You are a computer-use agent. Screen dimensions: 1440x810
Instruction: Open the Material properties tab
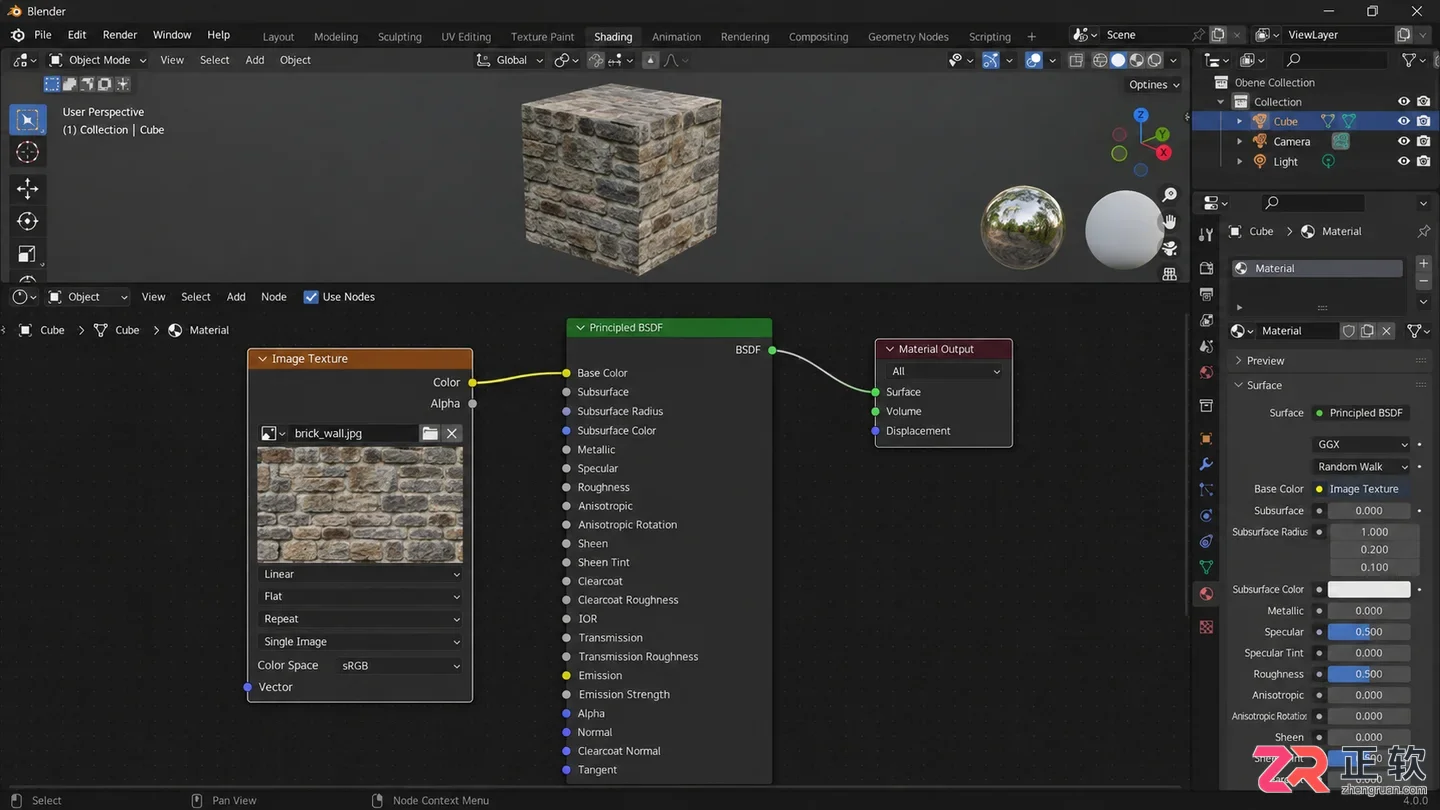[1206, 593]
